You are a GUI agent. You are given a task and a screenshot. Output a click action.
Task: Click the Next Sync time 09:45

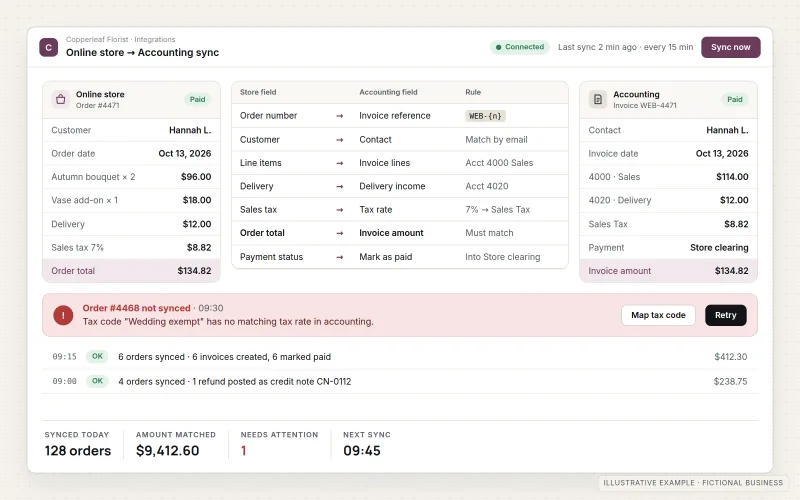click(362, 451)
